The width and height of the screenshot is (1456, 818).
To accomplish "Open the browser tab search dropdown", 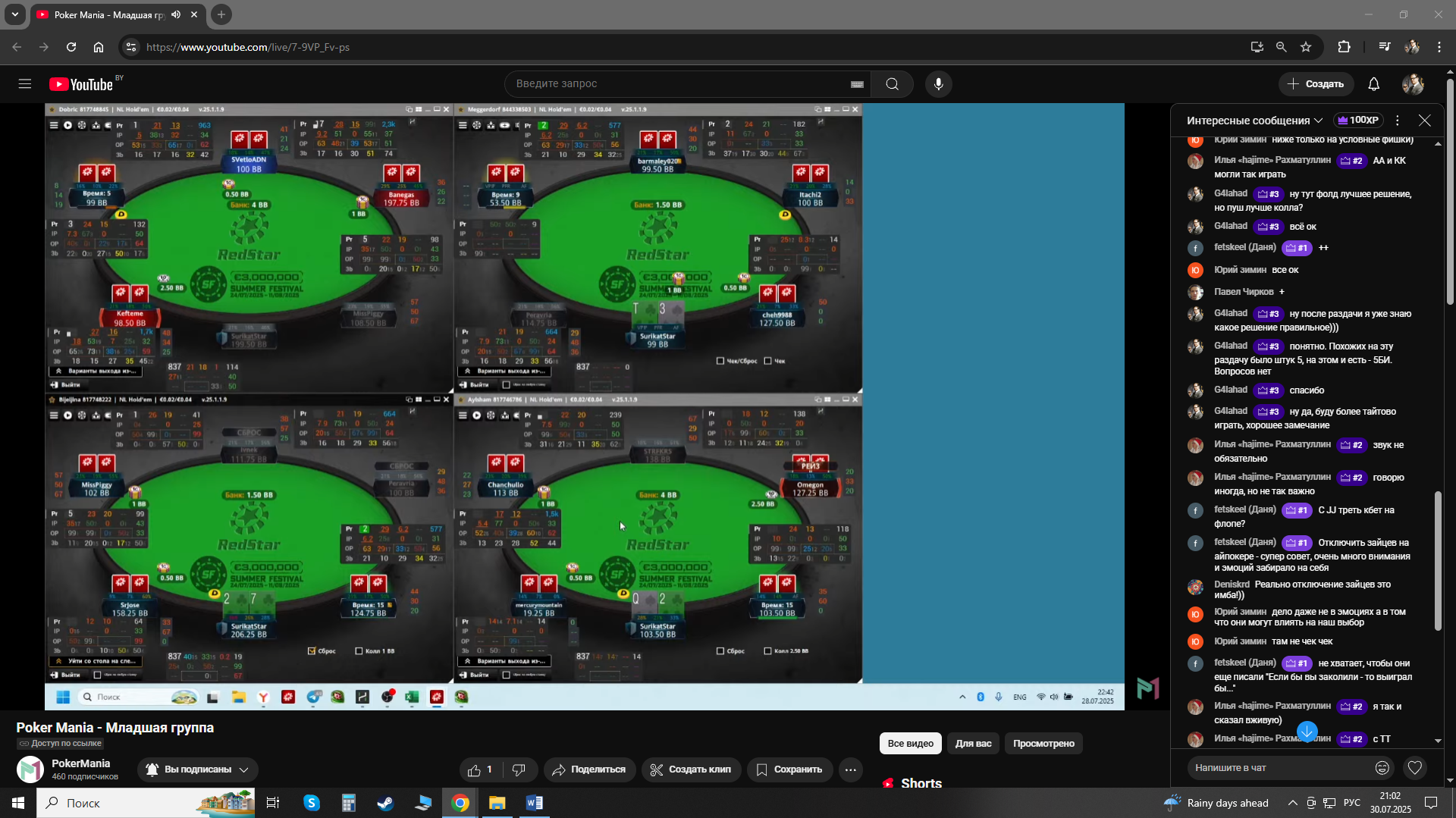I will (x=14, y=14).
